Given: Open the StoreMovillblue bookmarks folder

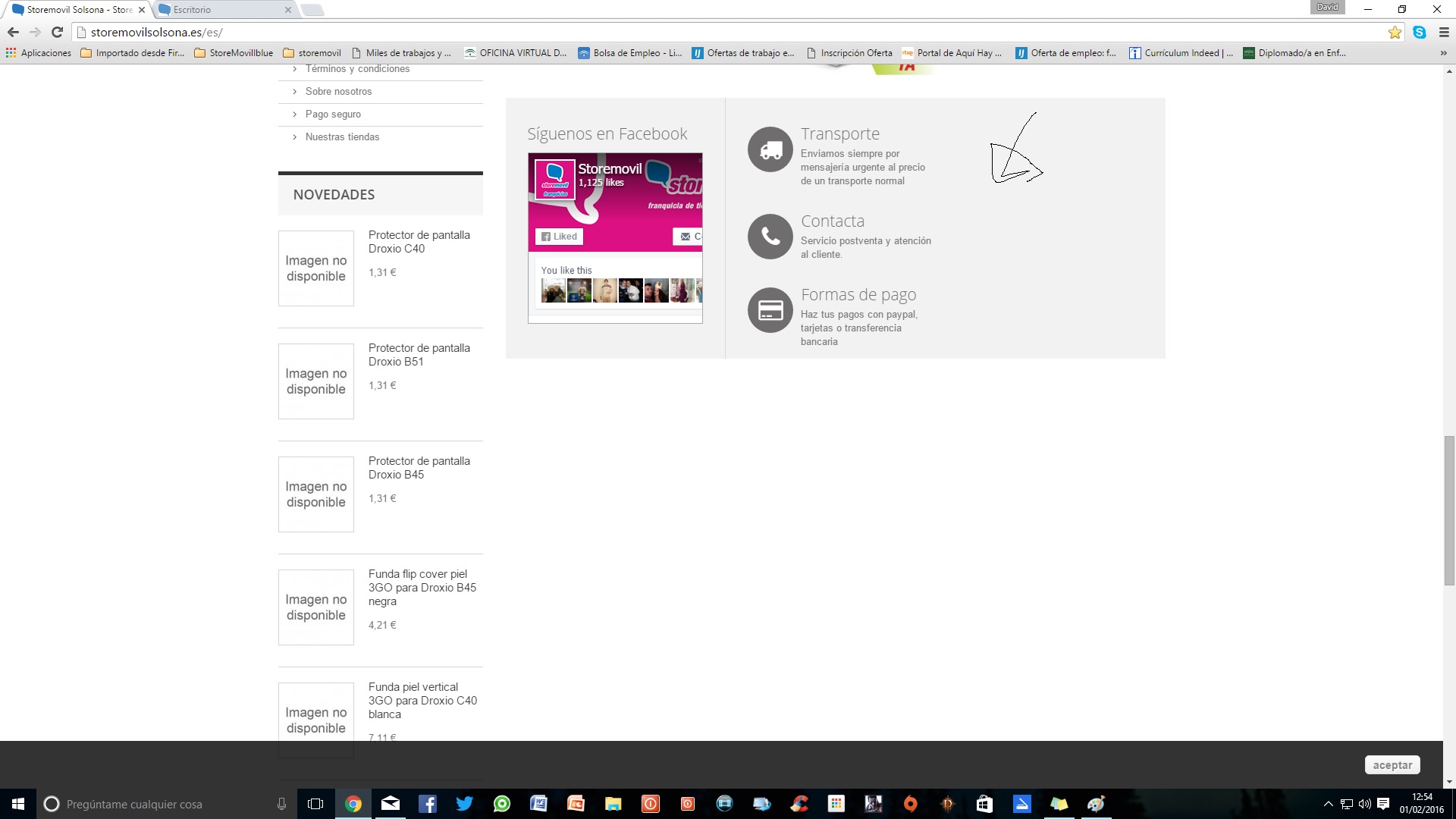Looking at the screenshot, I should pyautogui.click(x=234, y=53).
